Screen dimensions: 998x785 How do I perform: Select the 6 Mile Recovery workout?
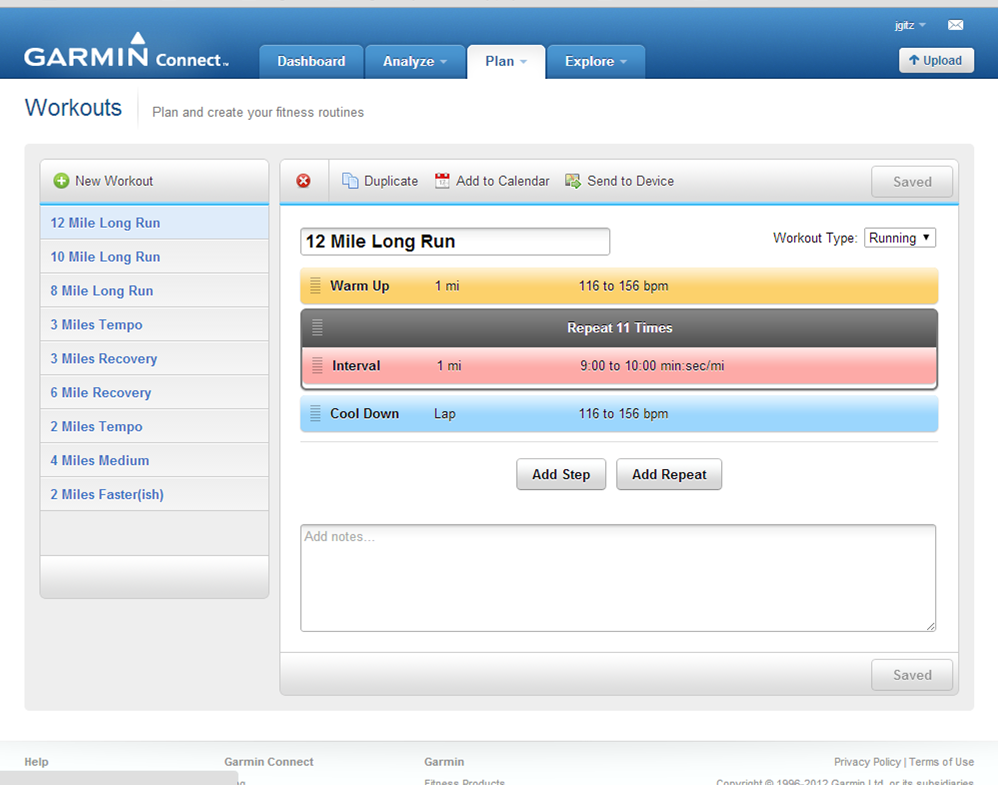click(x=154, y=392)
